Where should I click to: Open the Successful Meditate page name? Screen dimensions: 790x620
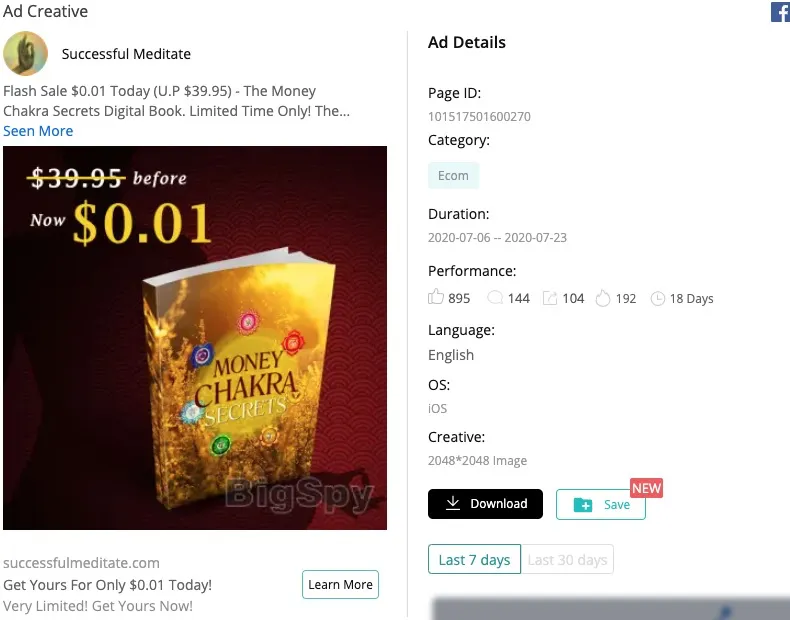point(126,54)
